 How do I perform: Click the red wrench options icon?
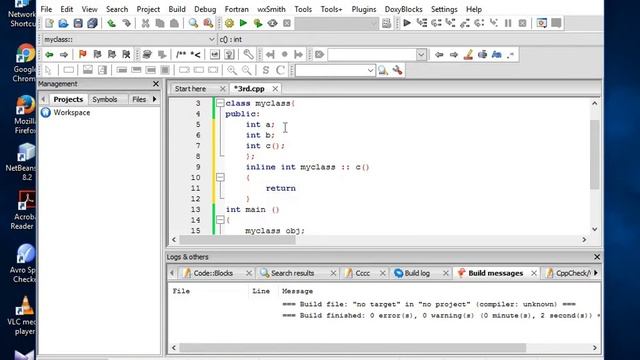click(x=397, y=70)
